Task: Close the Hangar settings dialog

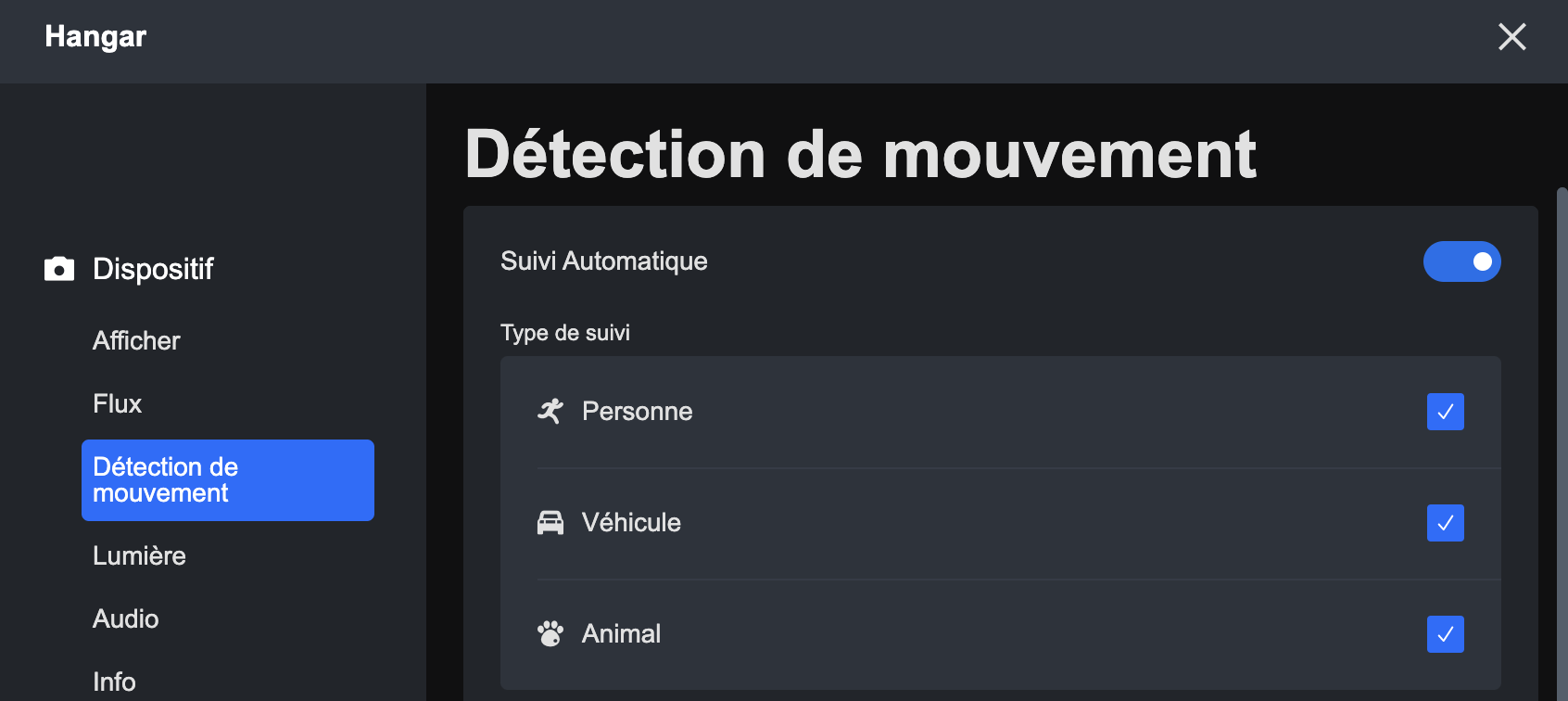Action: tap(1511, 37)
